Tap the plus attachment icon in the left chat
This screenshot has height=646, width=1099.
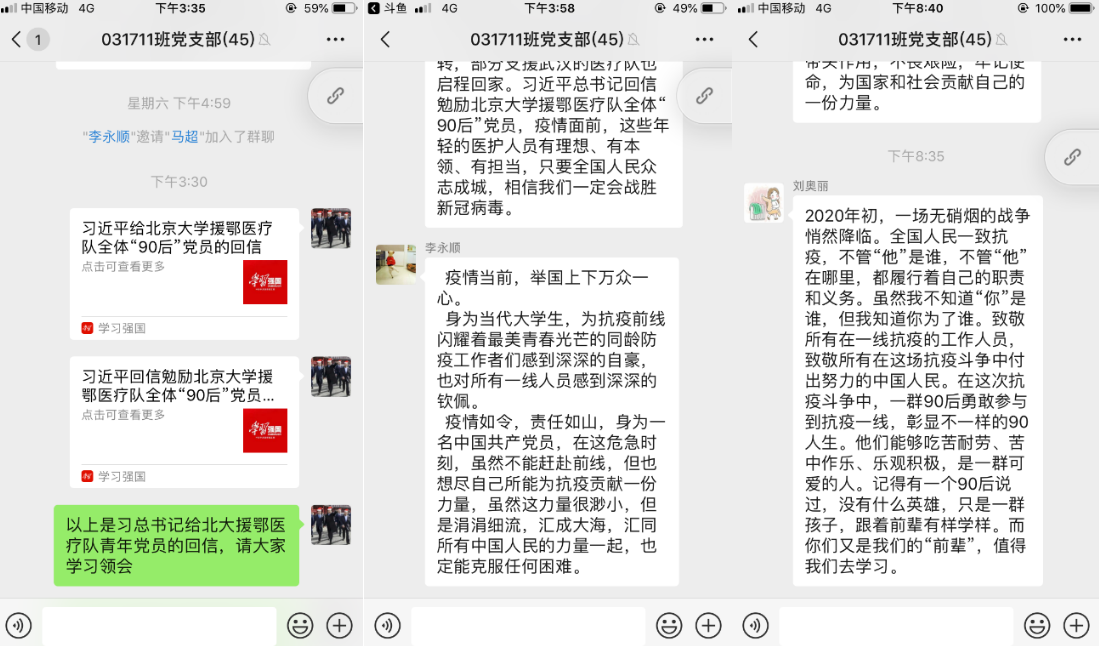tap(340, 626)
